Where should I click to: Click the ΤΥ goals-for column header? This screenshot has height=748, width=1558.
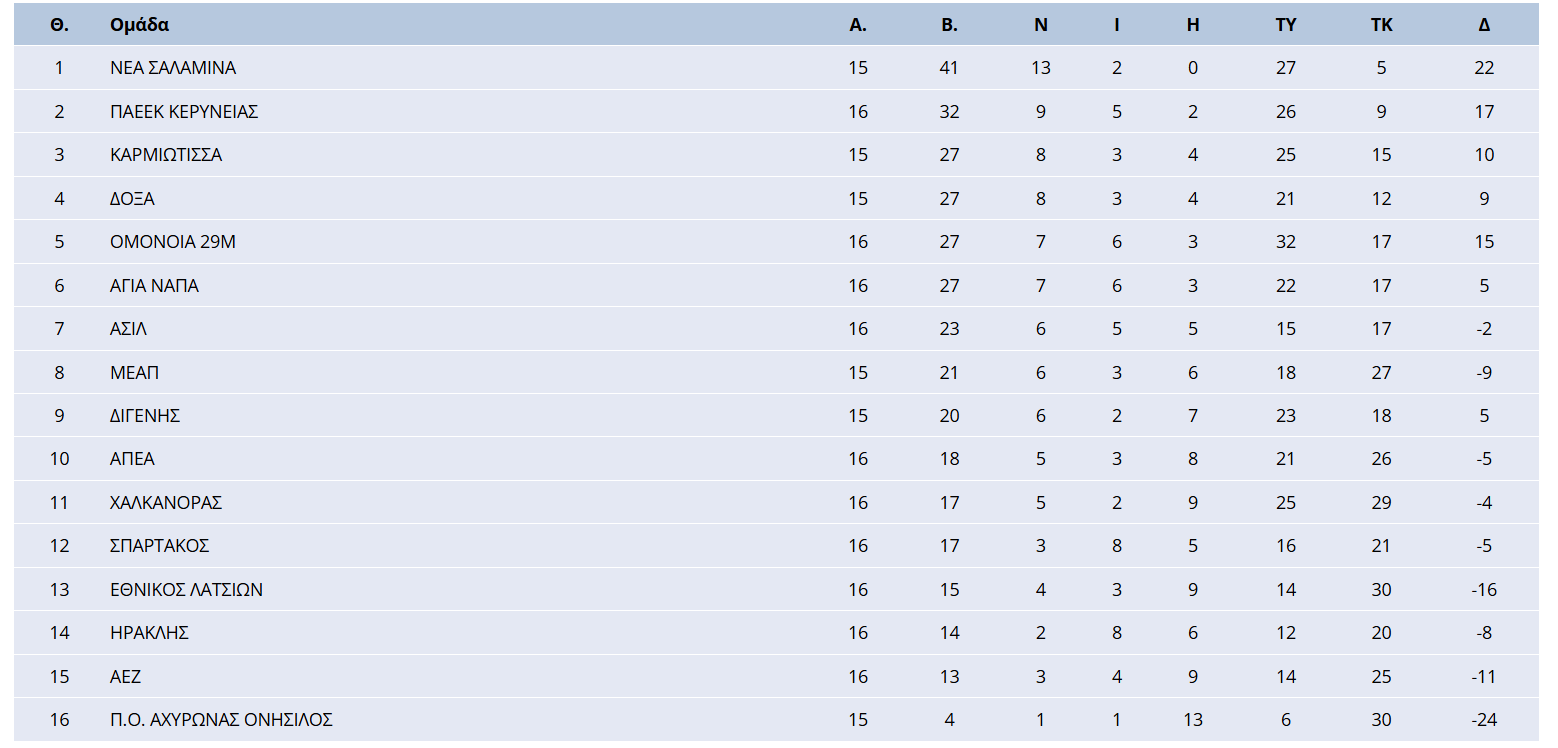pos(1286,25)
